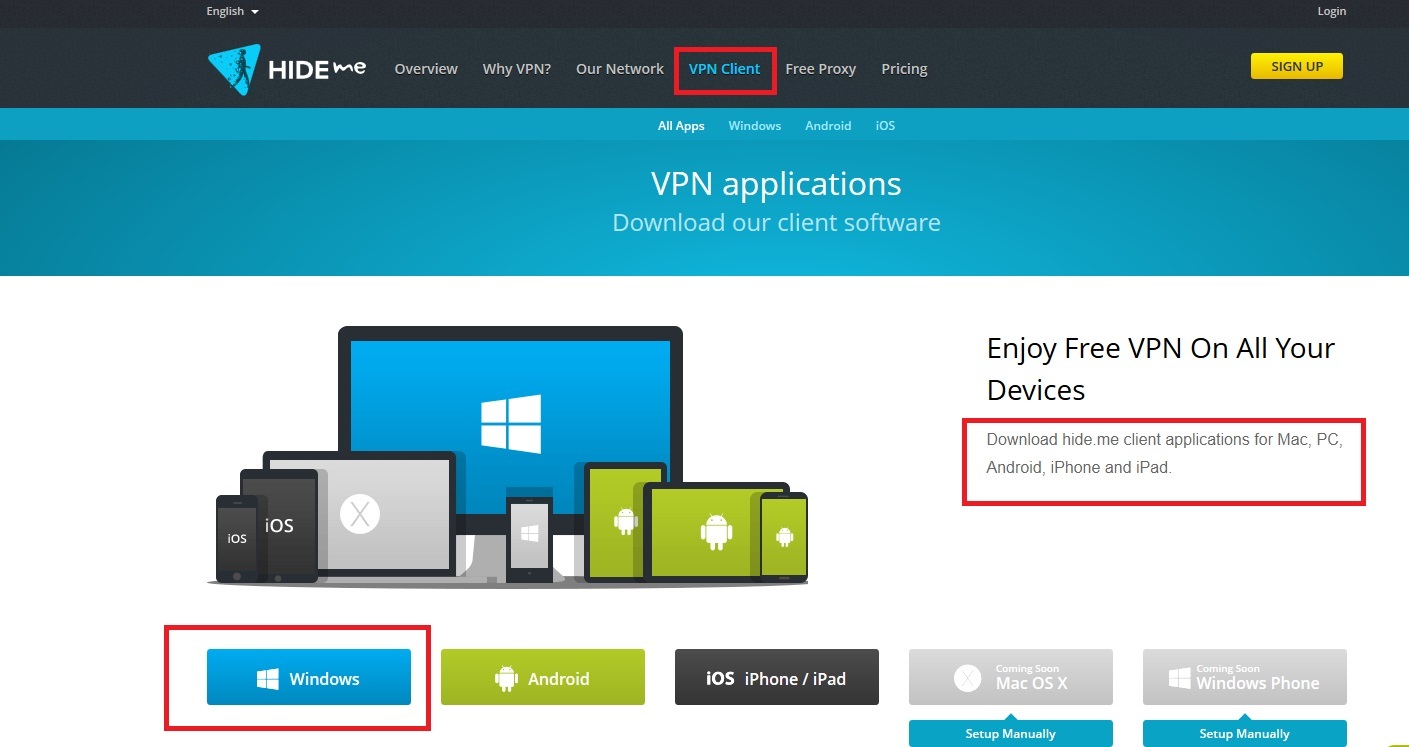Screen dimensions: 1409x747
Task: Click the Login link
Action: pyautogui.click(x=1332, y=11)
